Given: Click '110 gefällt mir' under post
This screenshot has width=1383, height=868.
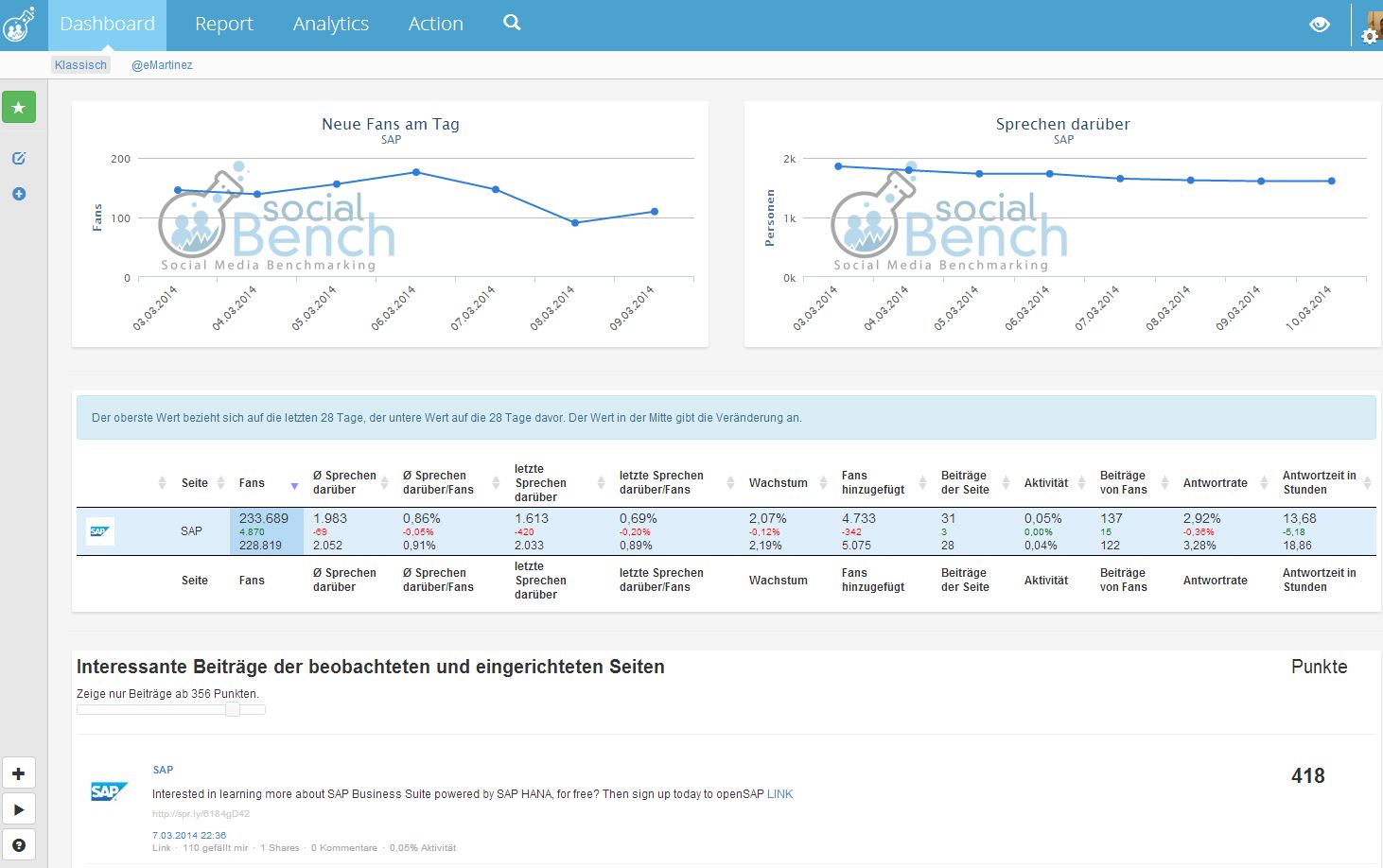Looking at the screenshot, I should pyautogui.click(x=215, y=848).
